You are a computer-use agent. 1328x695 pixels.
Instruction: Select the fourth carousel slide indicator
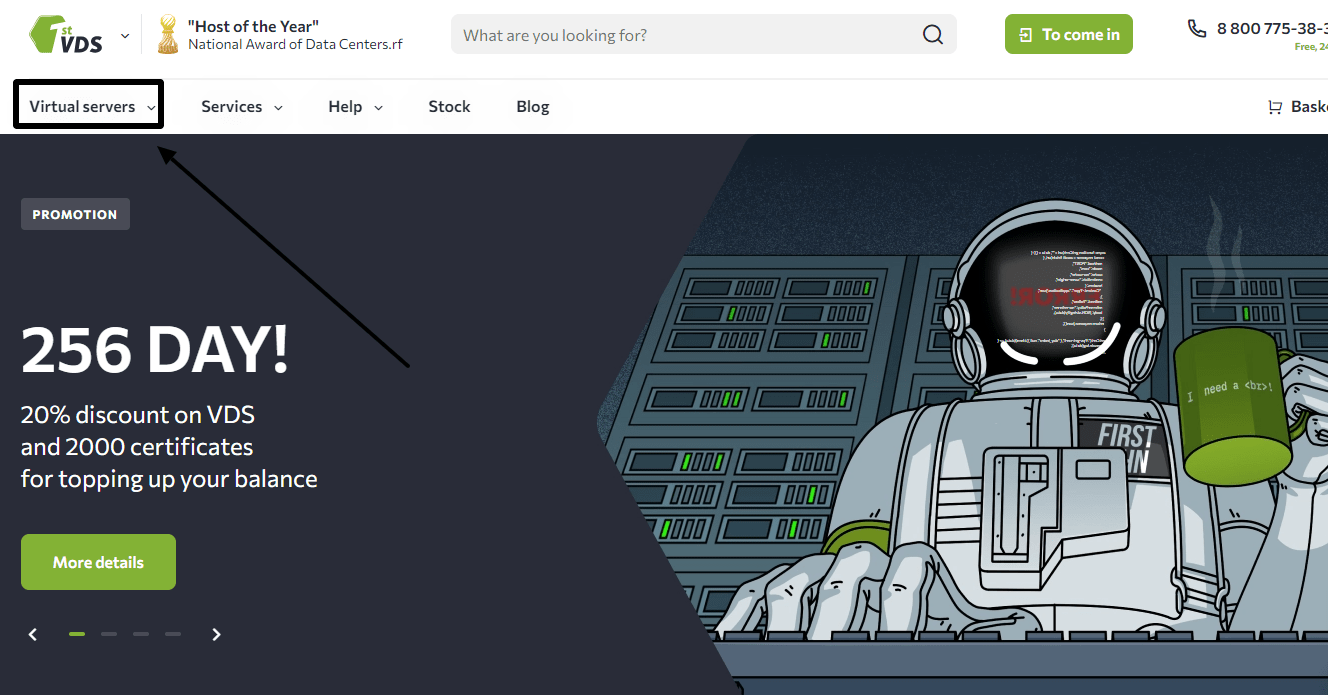[173, 634]
